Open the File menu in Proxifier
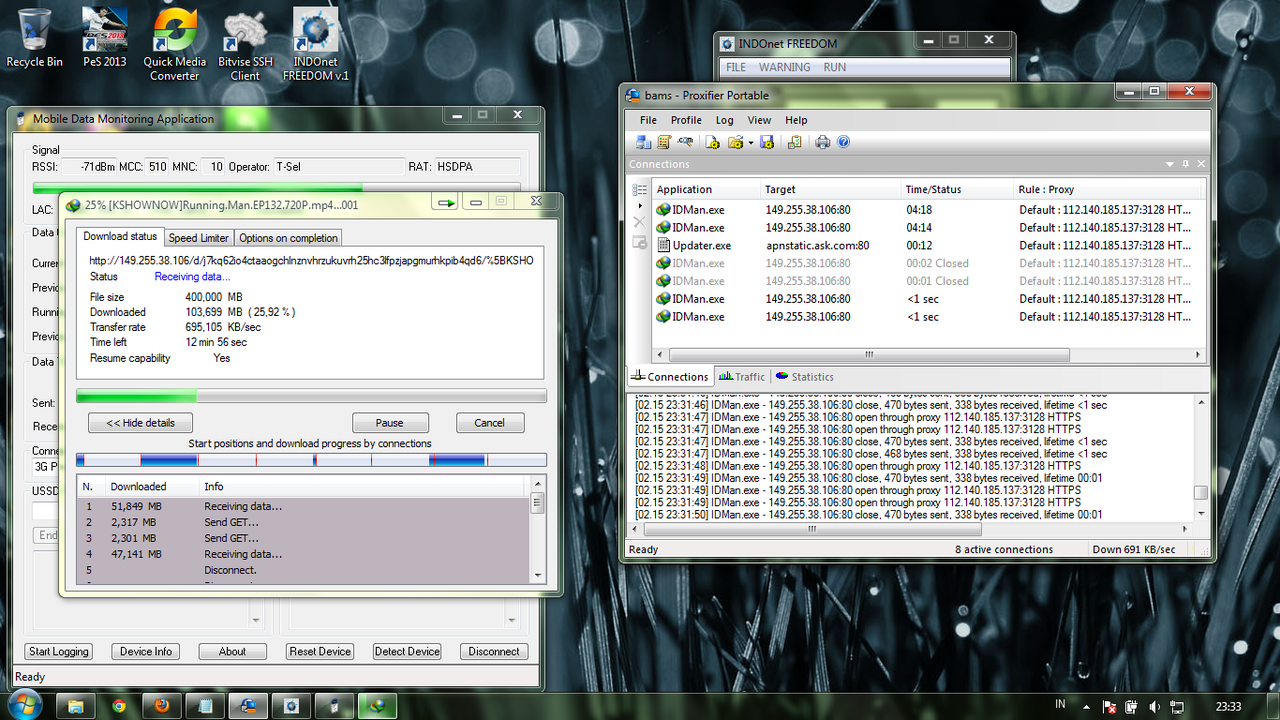The image size is (1280, 720). (x=648, y=120)
